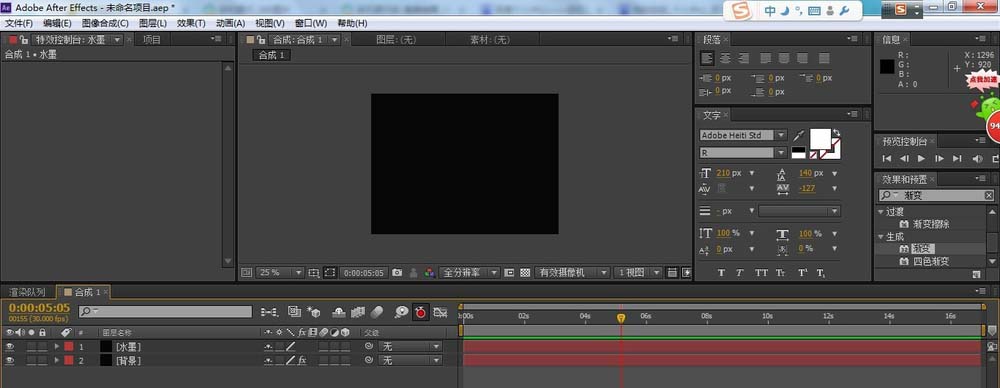Mute audio in preview panel

click(x=977, y=158)
